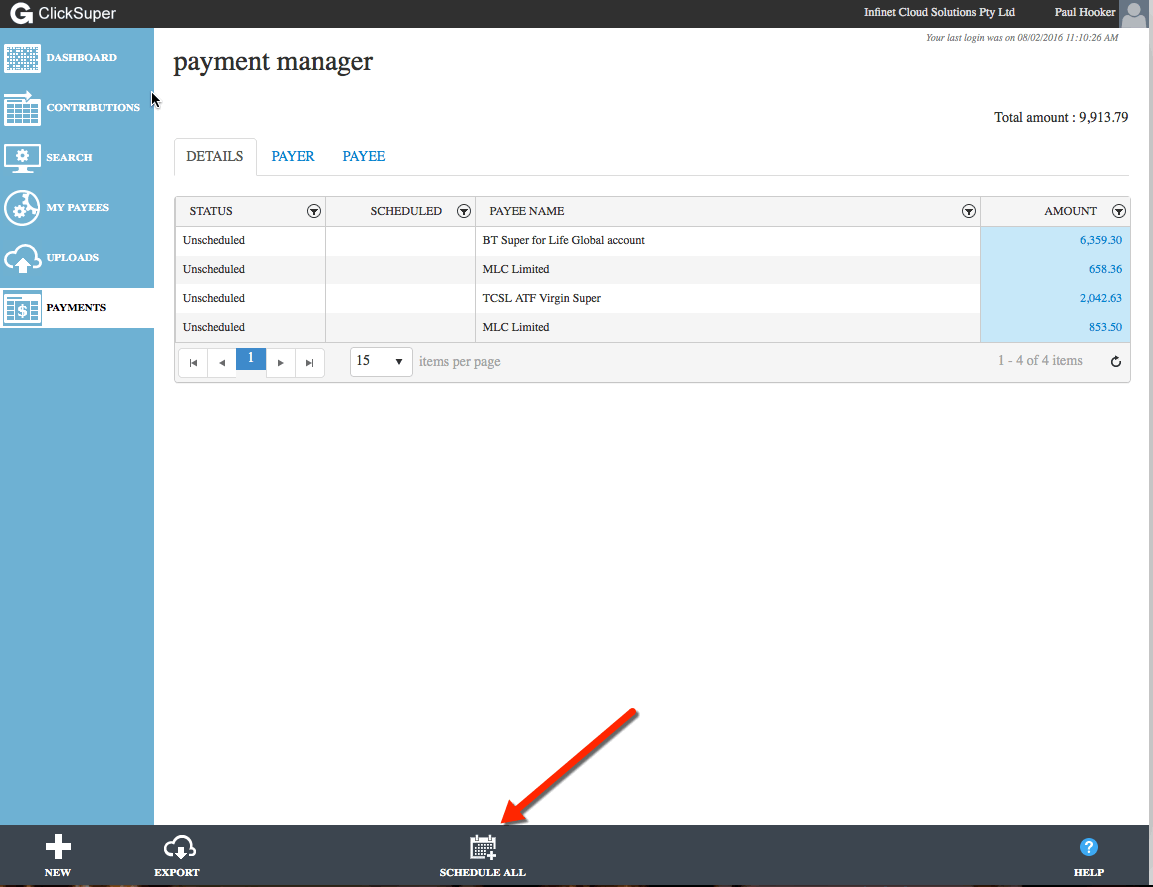Open the My Payees sidebar icon
This screenshot has width=1153, height=887.
pos(22,208)
